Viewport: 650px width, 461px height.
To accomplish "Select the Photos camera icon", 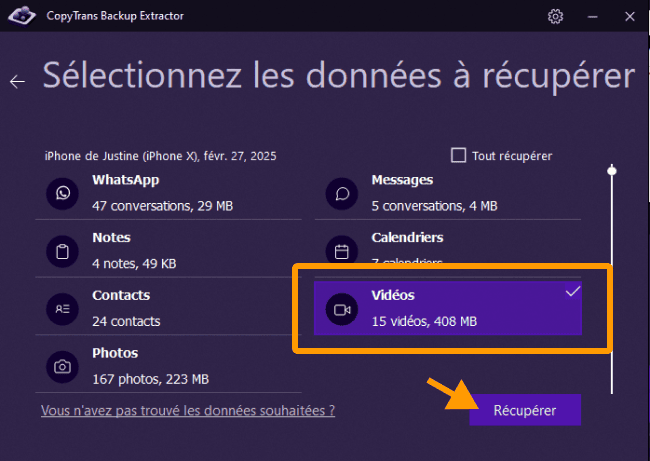I will pos(63,367).
